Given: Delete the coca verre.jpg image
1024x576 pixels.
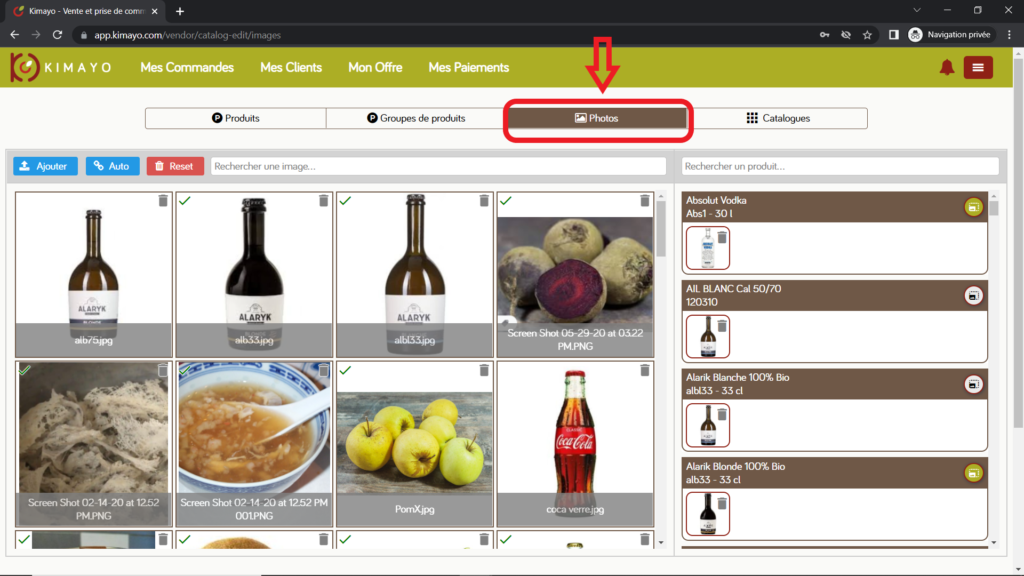Looking at the screenshot, I should pos(645,370).
